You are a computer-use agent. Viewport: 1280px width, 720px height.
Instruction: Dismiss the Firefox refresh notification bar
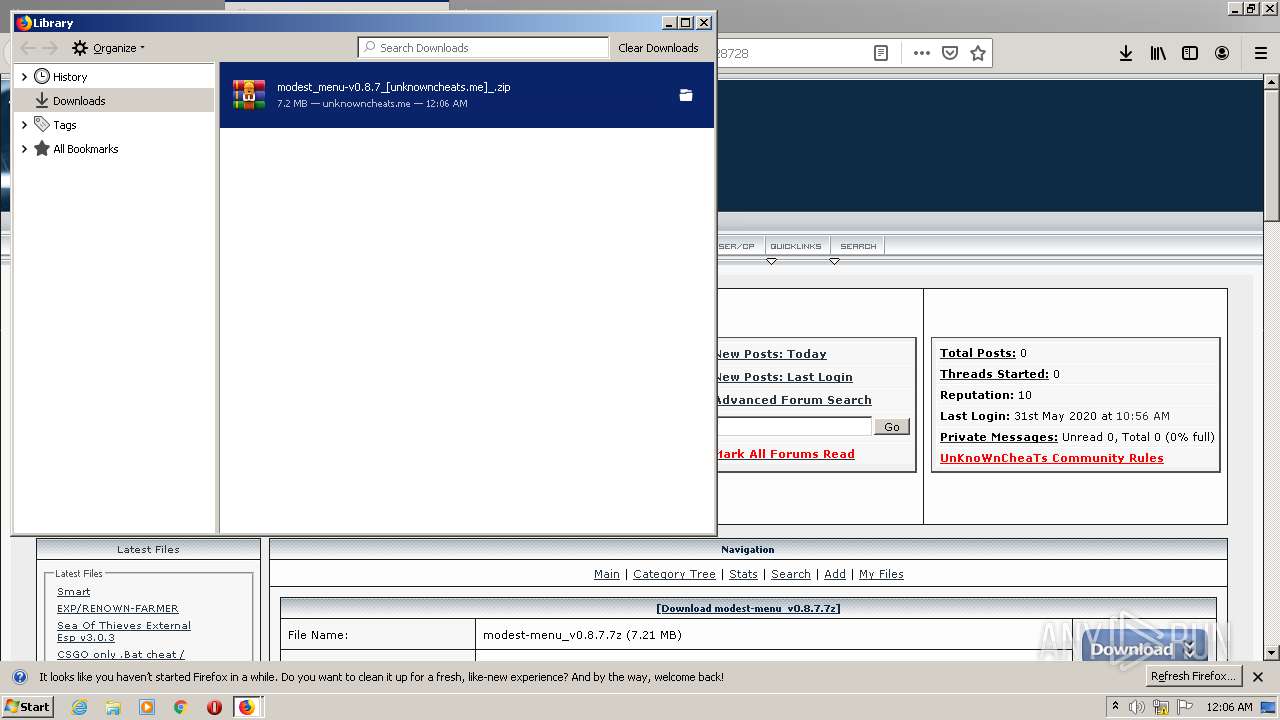[x=1258, y=677]
